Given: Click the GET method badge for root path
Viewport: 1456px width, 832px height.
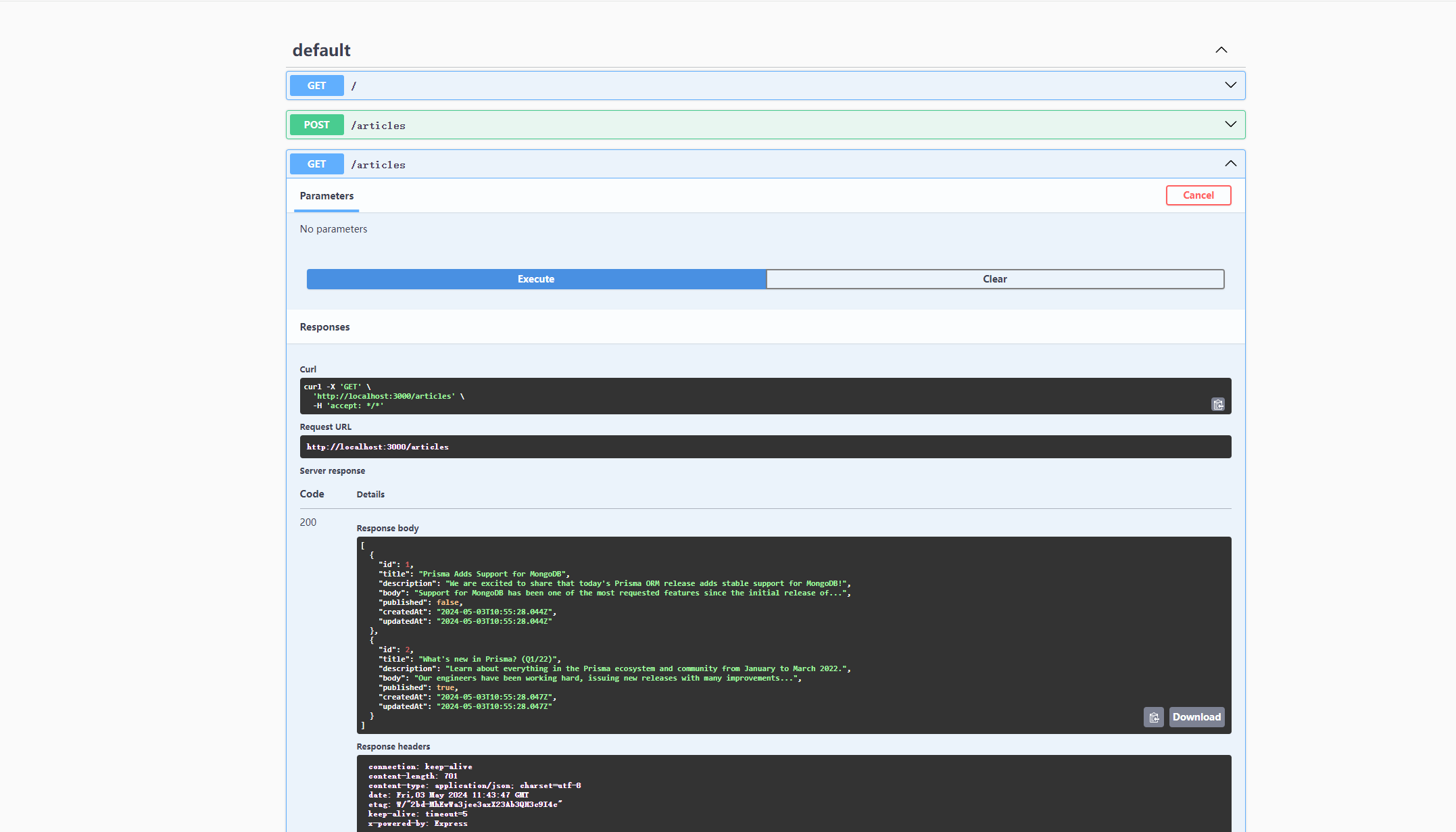Looking at the screenshot, I should [316, 86].
